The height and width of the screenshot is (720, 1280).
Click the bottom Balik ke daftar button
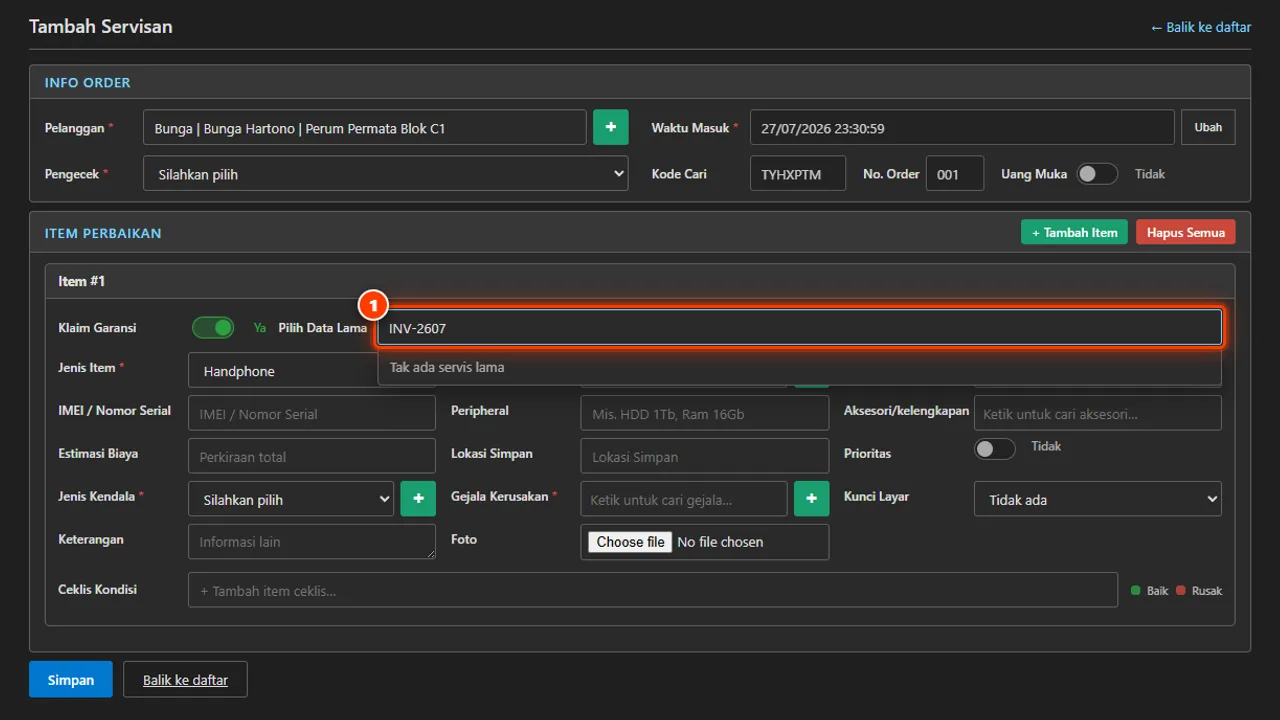click(185, 680)
